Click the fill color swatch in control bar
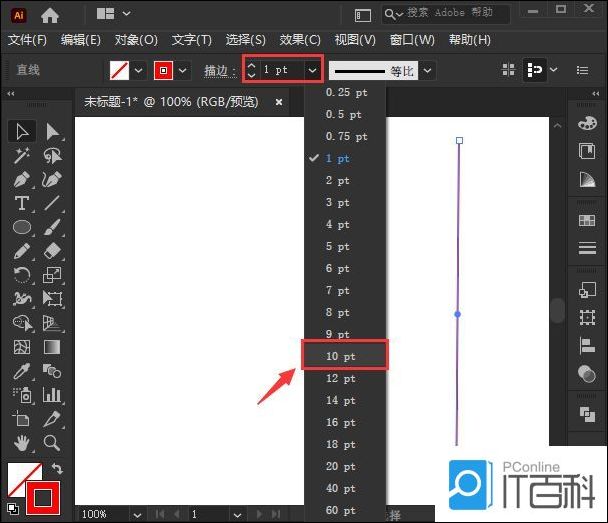 coord(119,71)
